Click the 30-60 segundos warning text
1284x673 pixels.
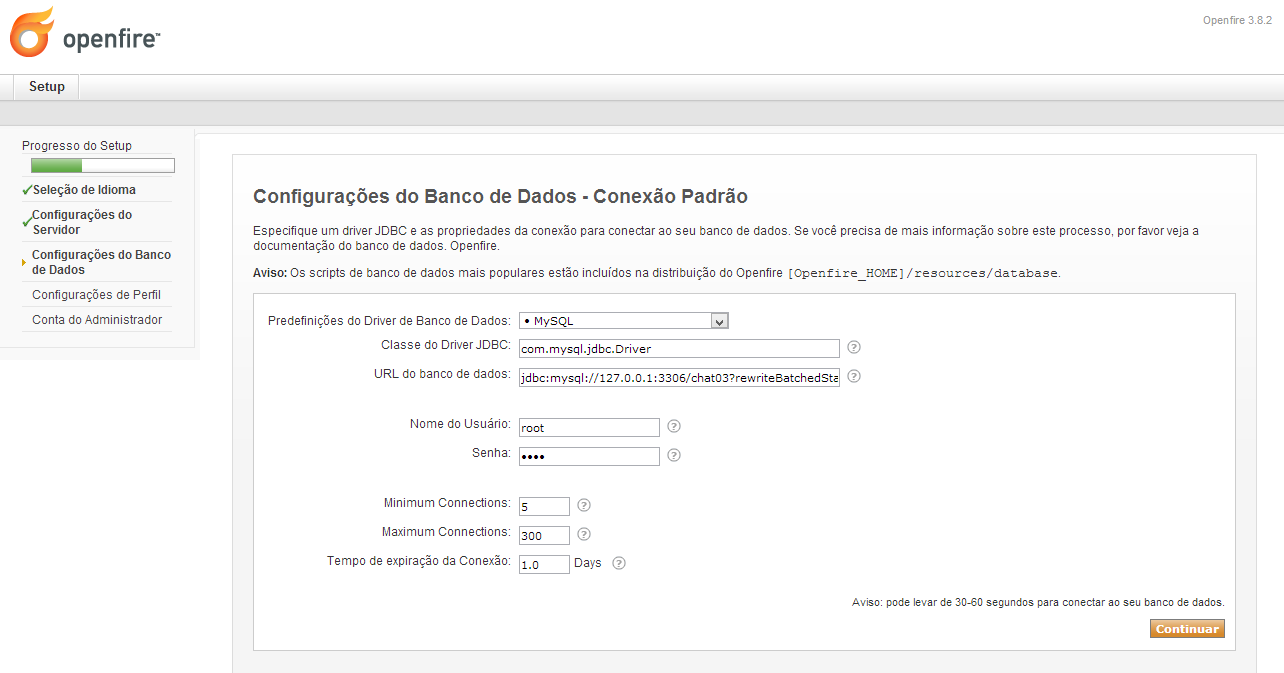(1038, 602)
